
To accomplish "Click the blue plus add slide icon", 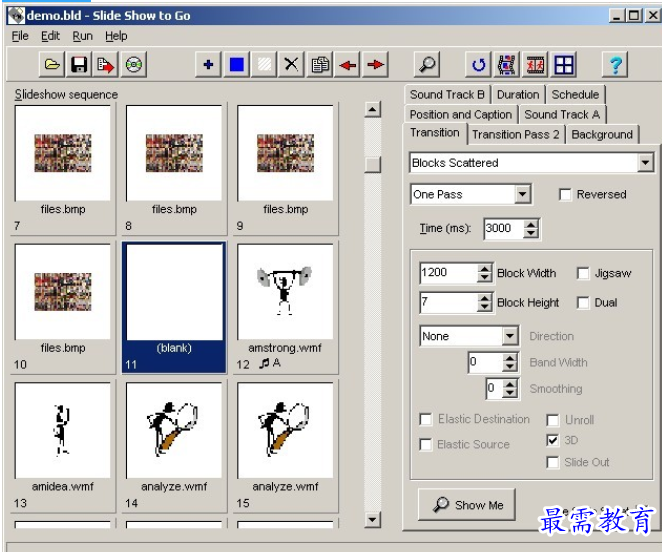I will 208,65.
